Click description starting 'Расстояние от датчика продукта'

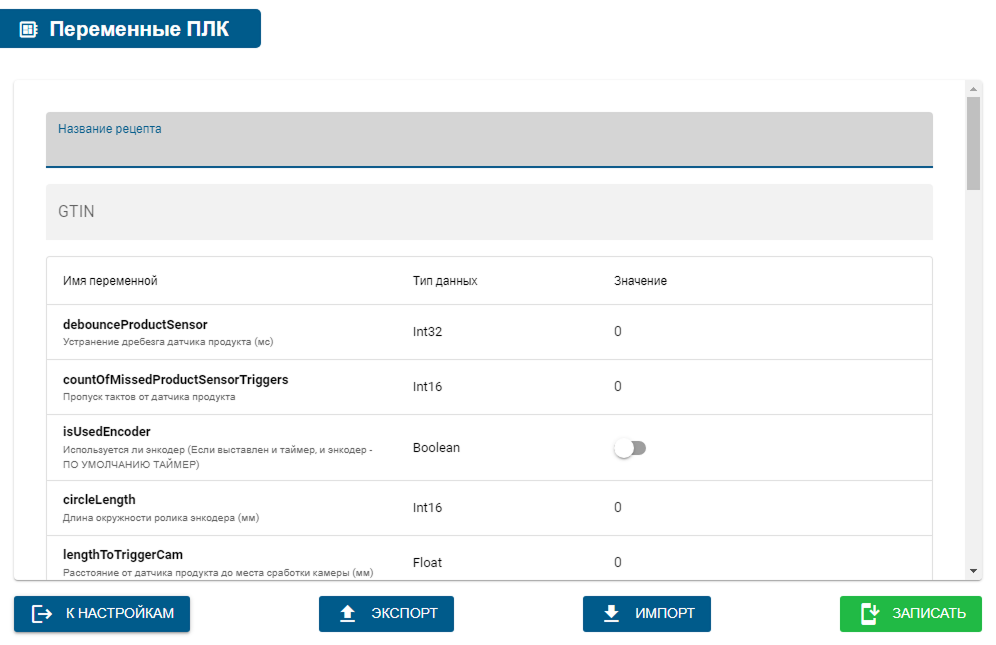[218, 573]
